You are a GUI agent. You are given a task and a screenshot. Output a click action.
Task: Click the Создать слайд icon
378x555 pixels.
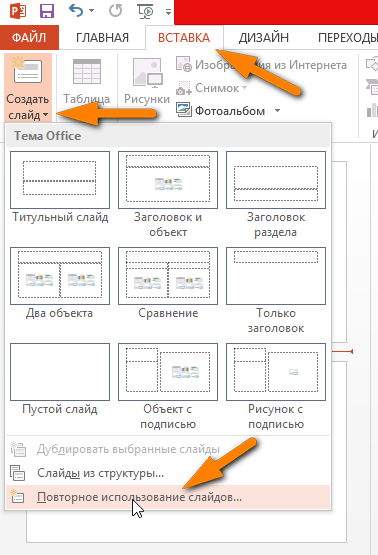click(27, 70)
